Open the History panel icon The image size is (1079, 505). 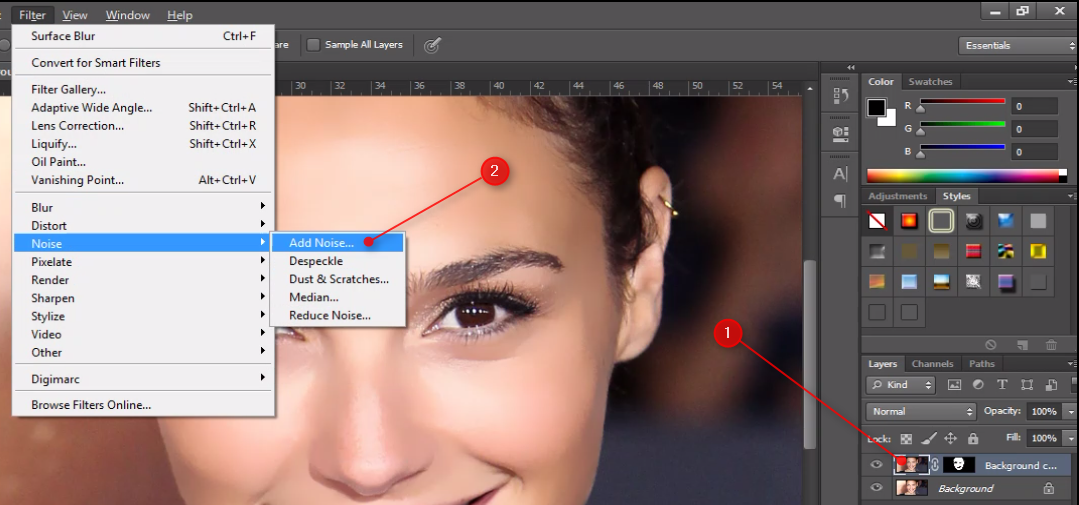(840, 96)
